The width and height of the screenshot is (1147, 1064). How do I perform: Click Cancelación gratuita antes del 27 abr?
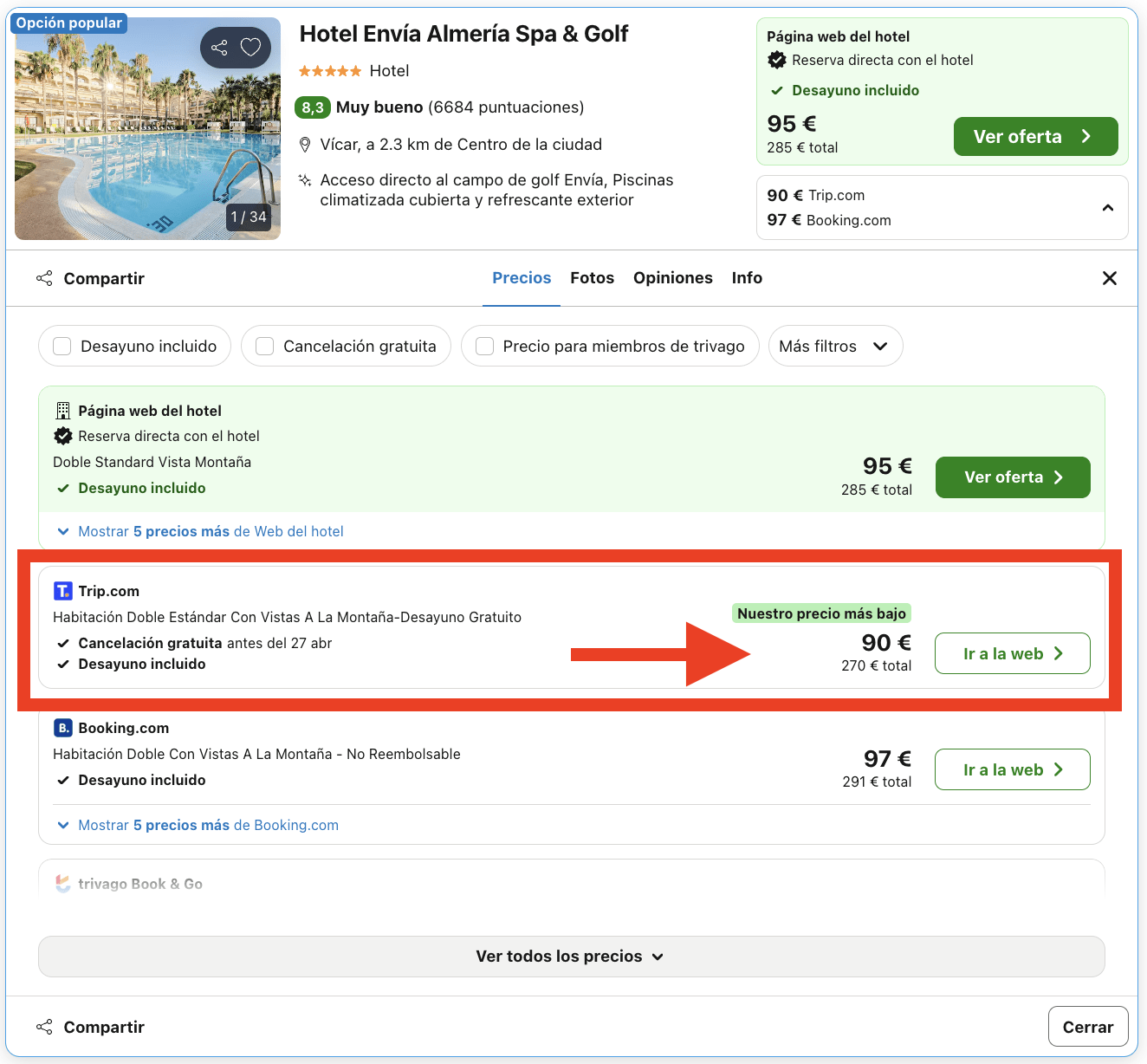pos(204,643)
